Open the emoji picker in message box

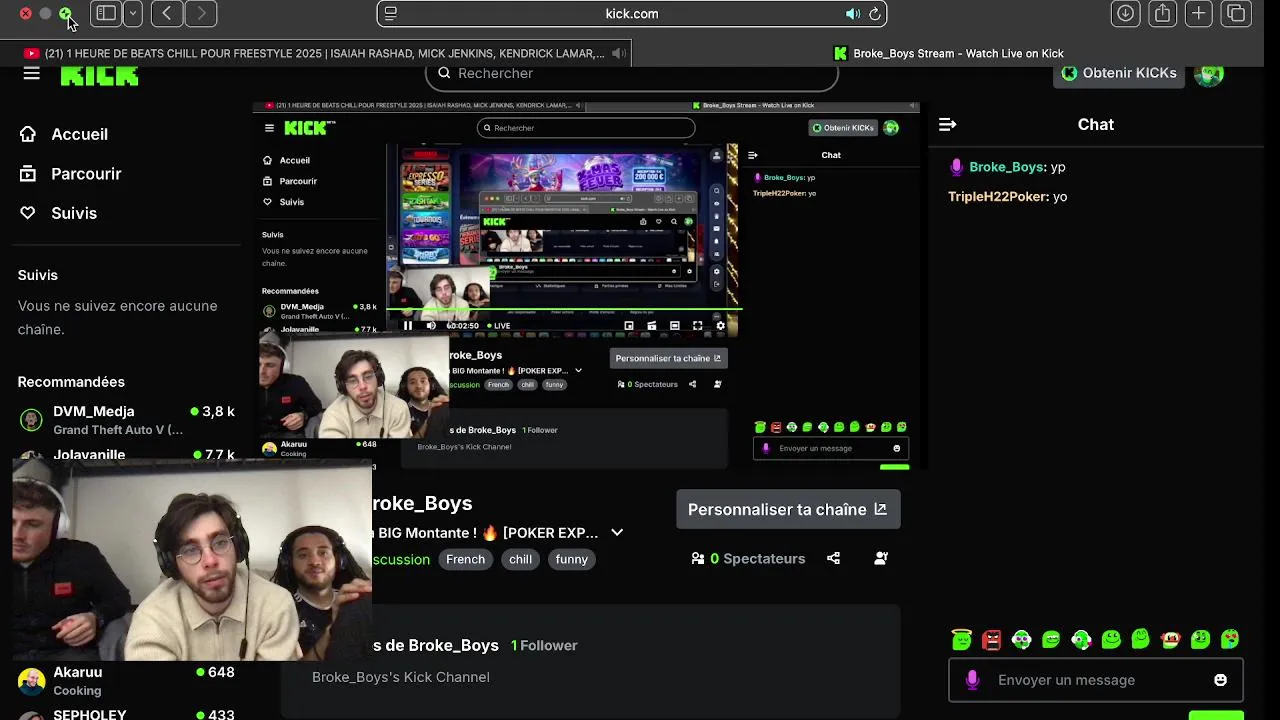1220,680
